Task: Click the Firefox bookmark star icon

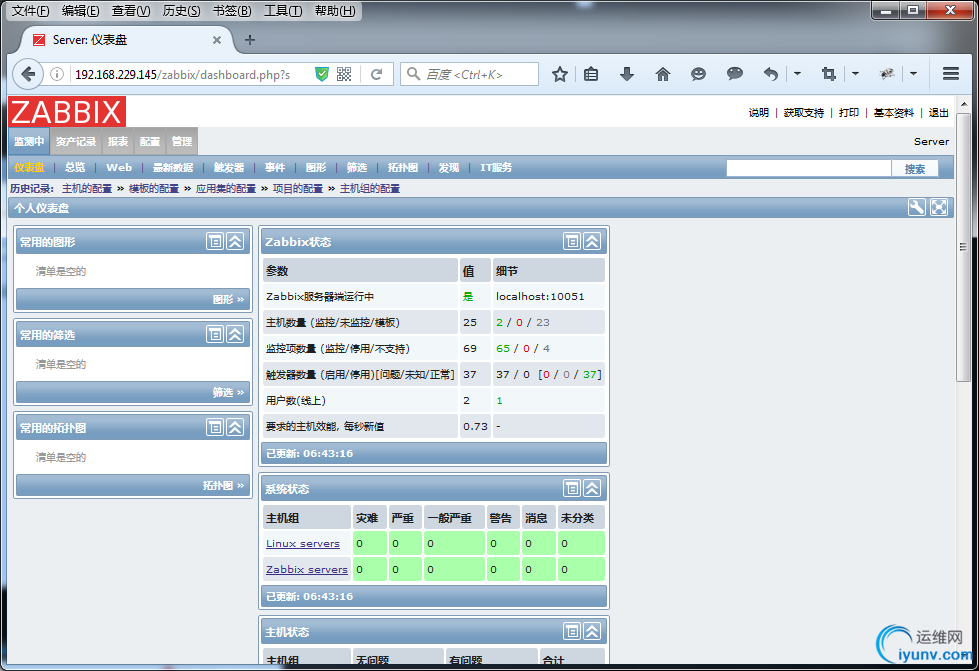Action: click(559, 74)
